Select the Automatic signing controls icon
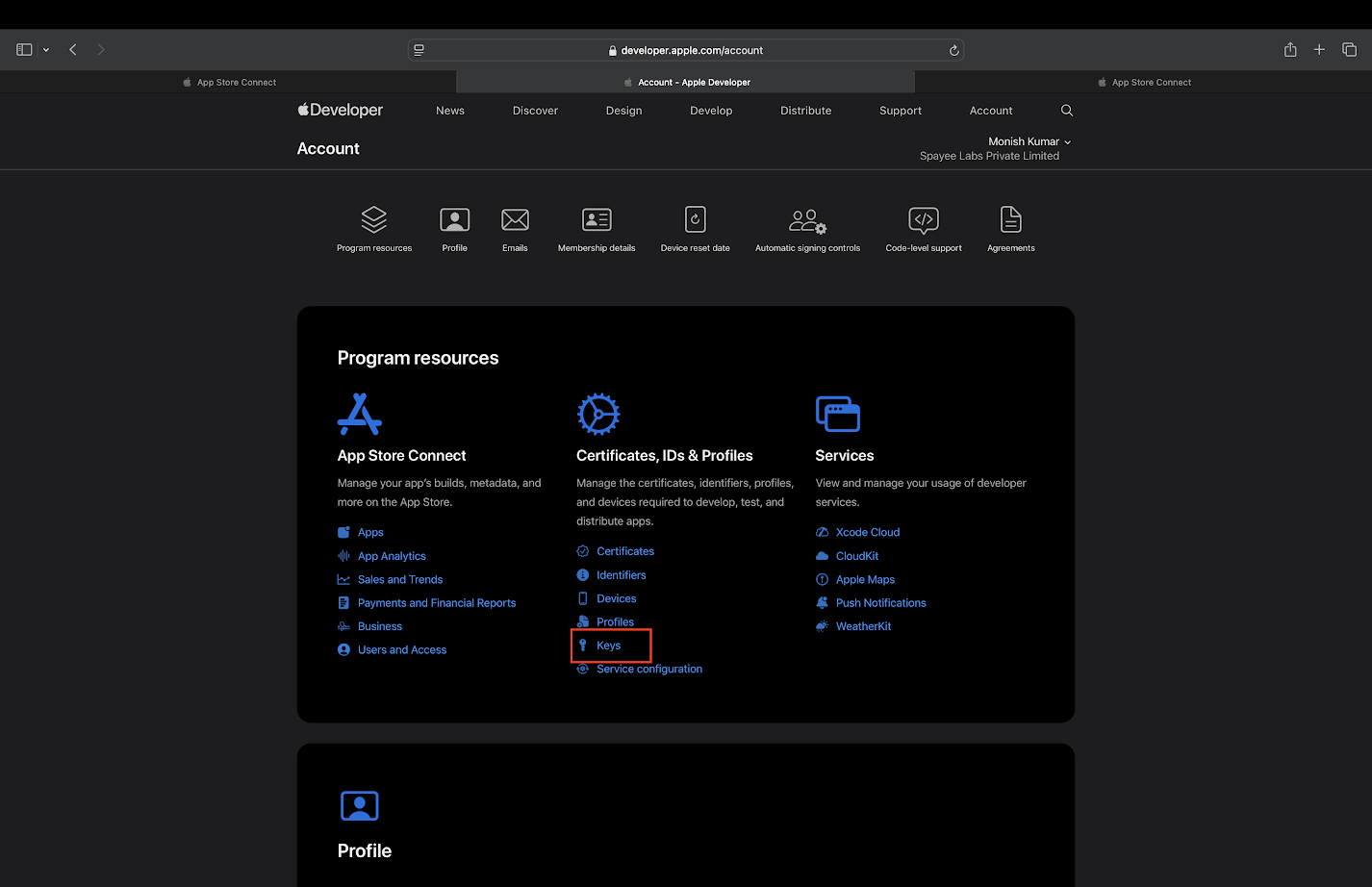The width and height of the screenshot is (1372, 887). coord(807,221)
